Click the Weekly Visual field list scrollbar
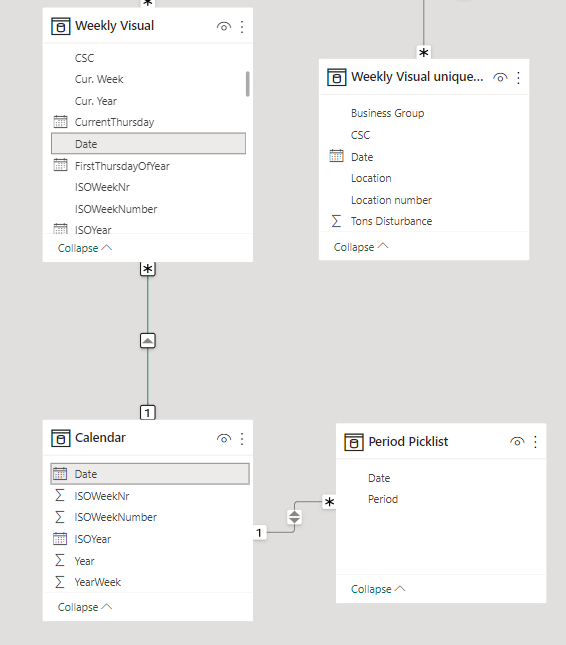This screenshot has width=566, height=645. click(x=248, y=84)
